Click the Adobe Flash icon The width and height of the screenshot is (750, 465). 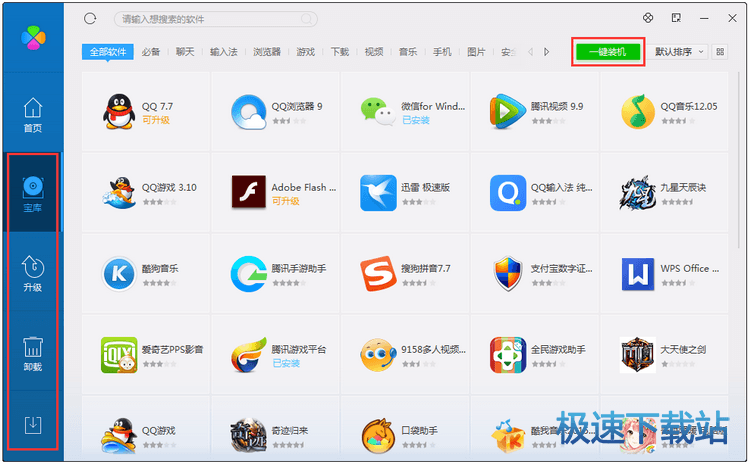(248, 192)
